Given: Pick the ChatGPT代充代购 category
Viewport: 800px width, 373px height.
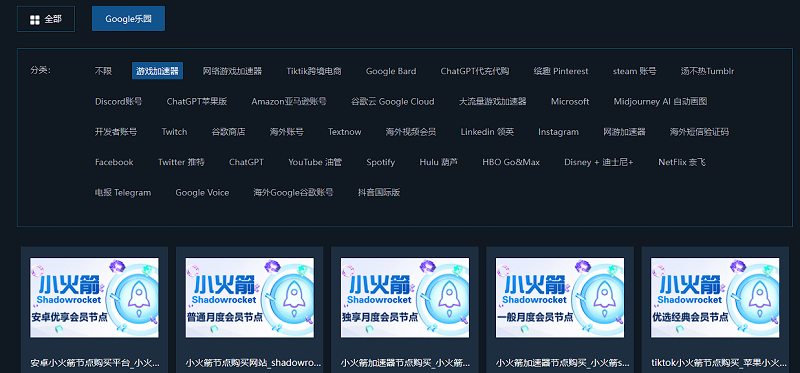Looking at the screenshot, I should click(x=474, y=71).
